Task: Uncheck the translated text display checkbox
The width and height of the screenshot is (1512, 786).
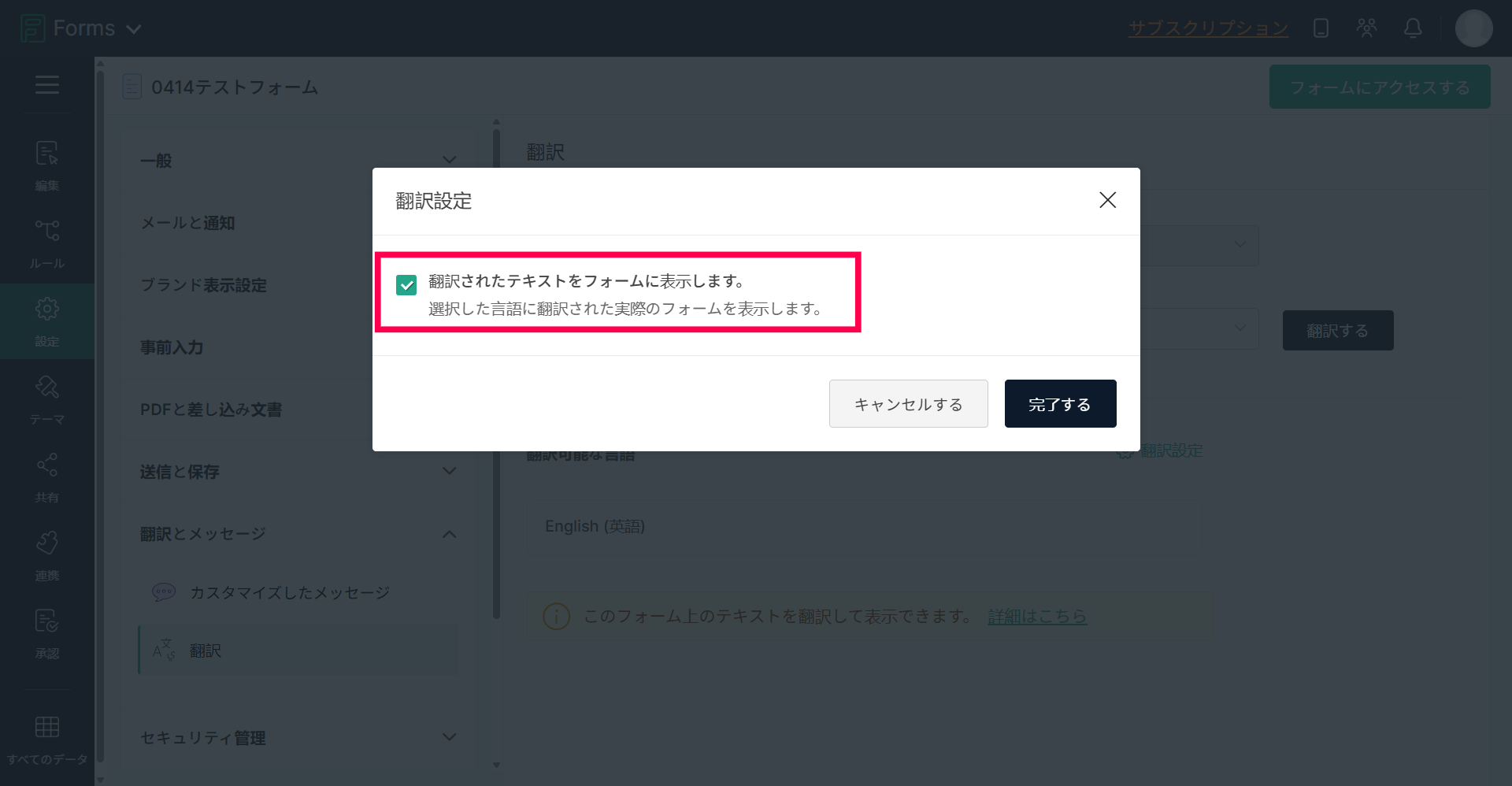Action: point(406,285)
